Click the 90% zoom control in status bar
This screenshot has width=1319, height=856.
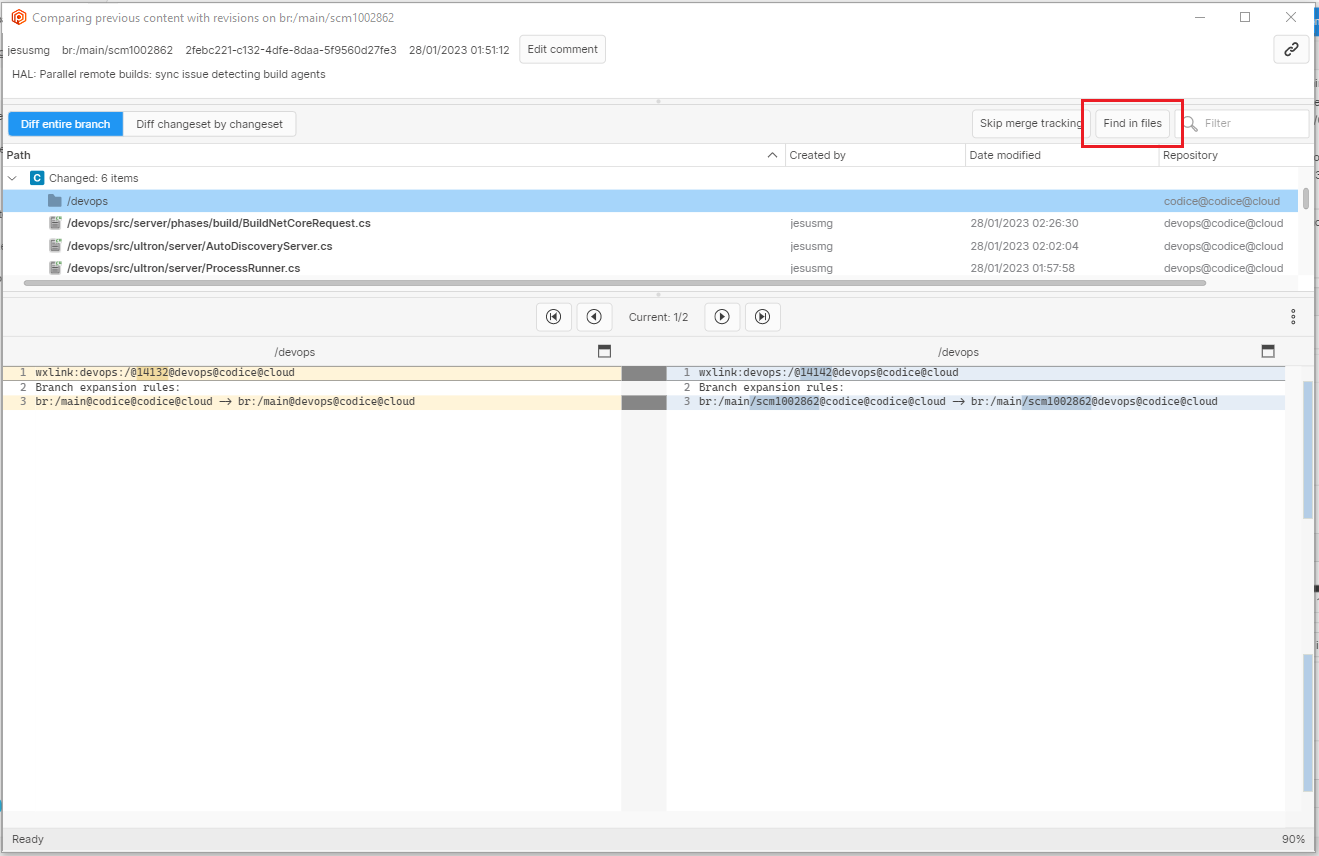pyautogui.click(x=1292, y=839)
